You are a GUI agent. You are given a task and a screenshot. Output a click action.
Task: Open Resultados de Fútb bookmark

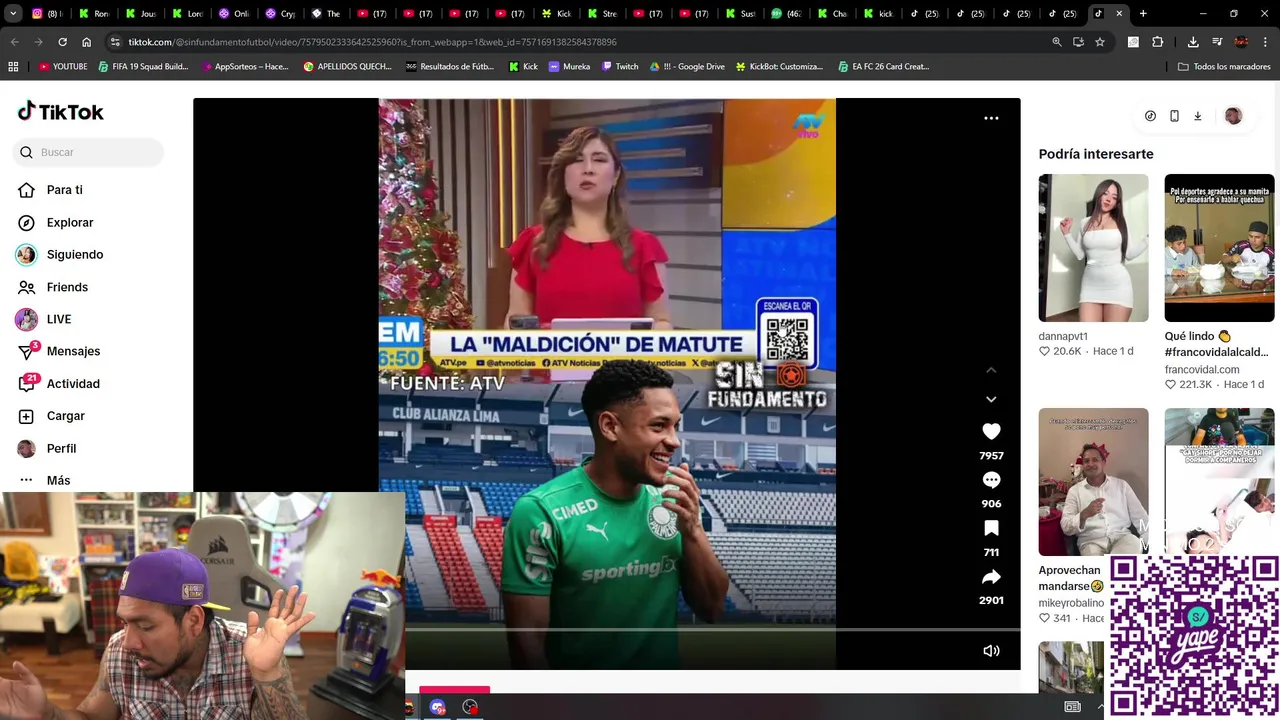click(450, 67)
